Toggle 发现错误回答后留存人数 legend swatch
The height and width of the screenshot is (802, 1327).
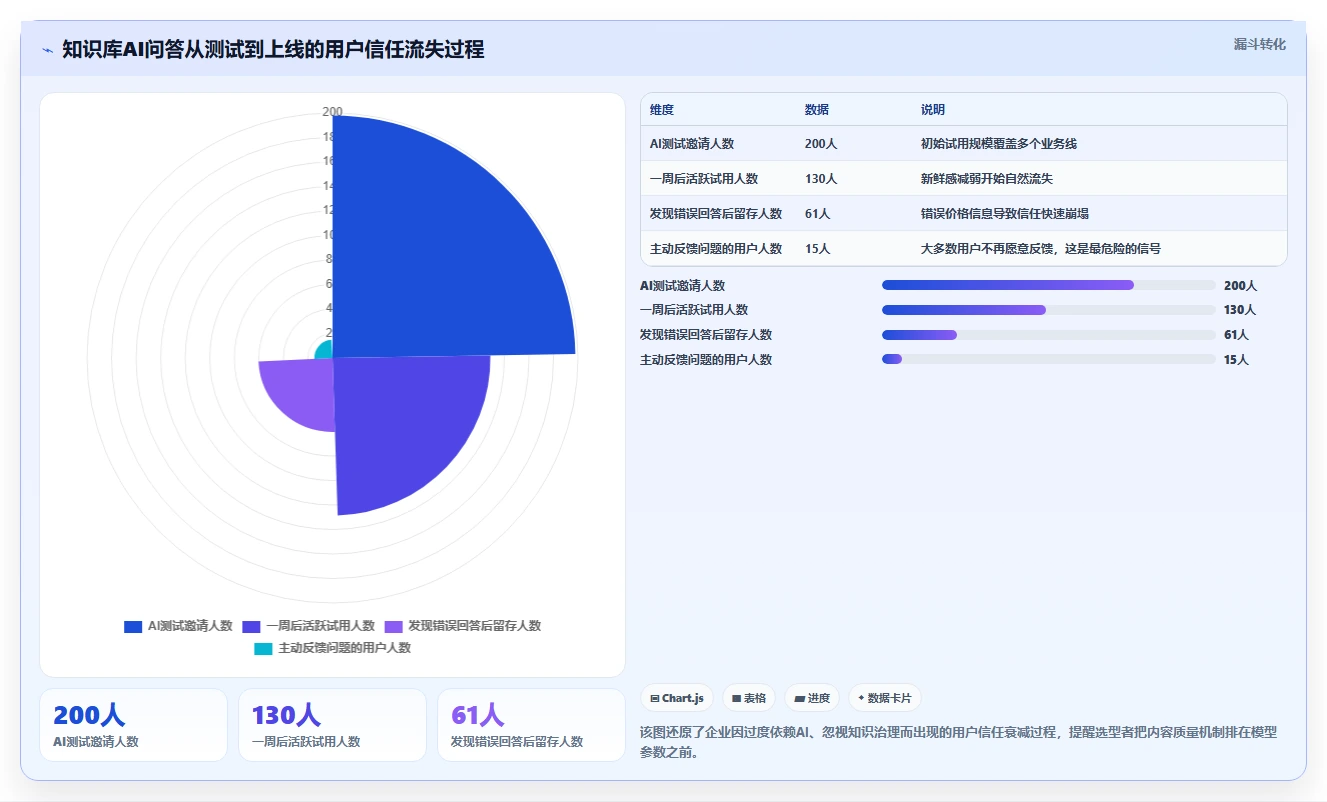tap(394, 626)
